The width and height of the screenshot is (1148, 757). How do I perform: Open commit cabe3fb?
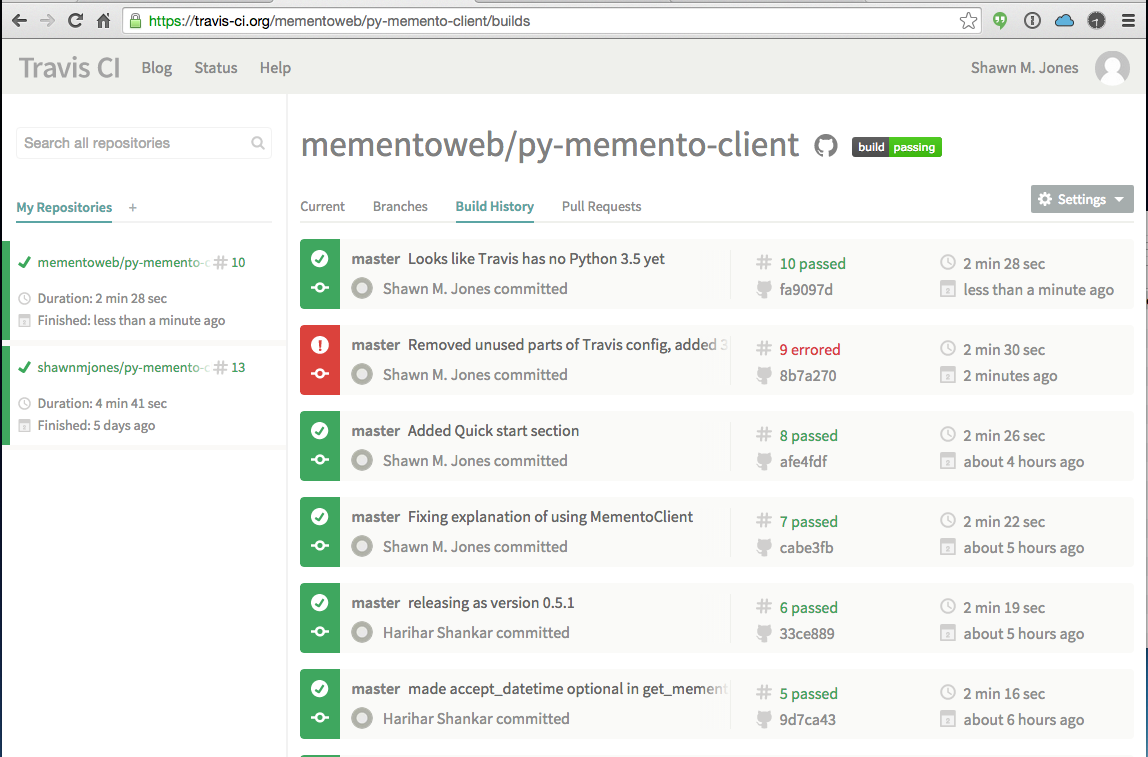(x=806, y=548)
